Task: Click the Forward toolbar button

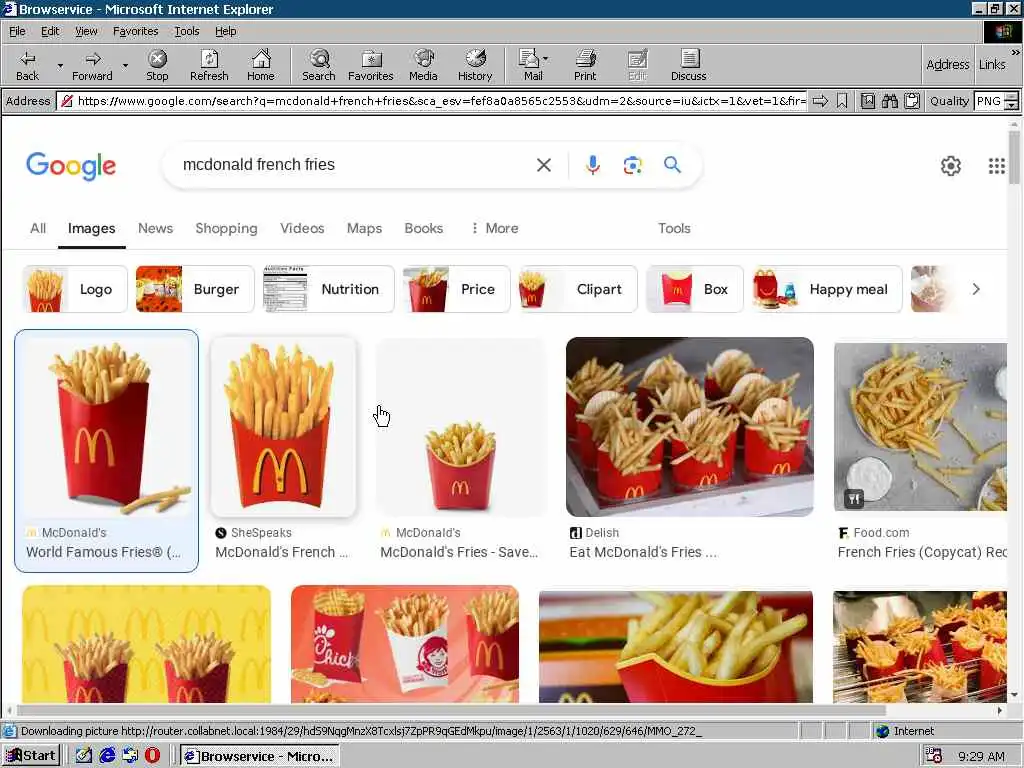Action: click(92, 65)
